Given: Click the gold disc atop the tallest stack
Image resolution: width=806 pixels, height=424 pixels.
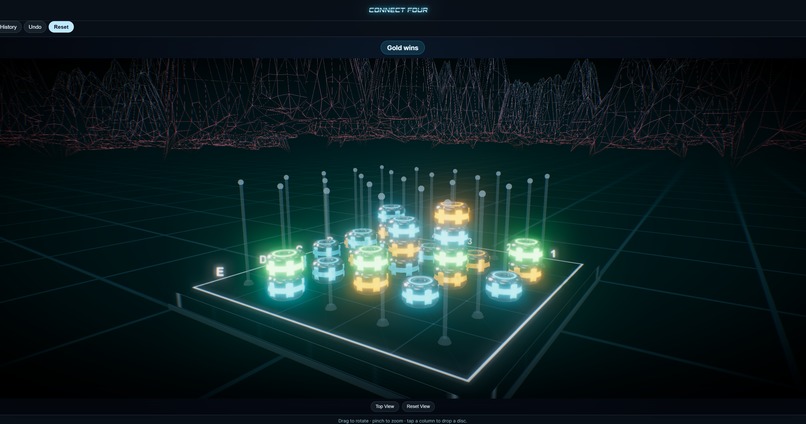Looking at the screenshot, I should pos(452,213).
